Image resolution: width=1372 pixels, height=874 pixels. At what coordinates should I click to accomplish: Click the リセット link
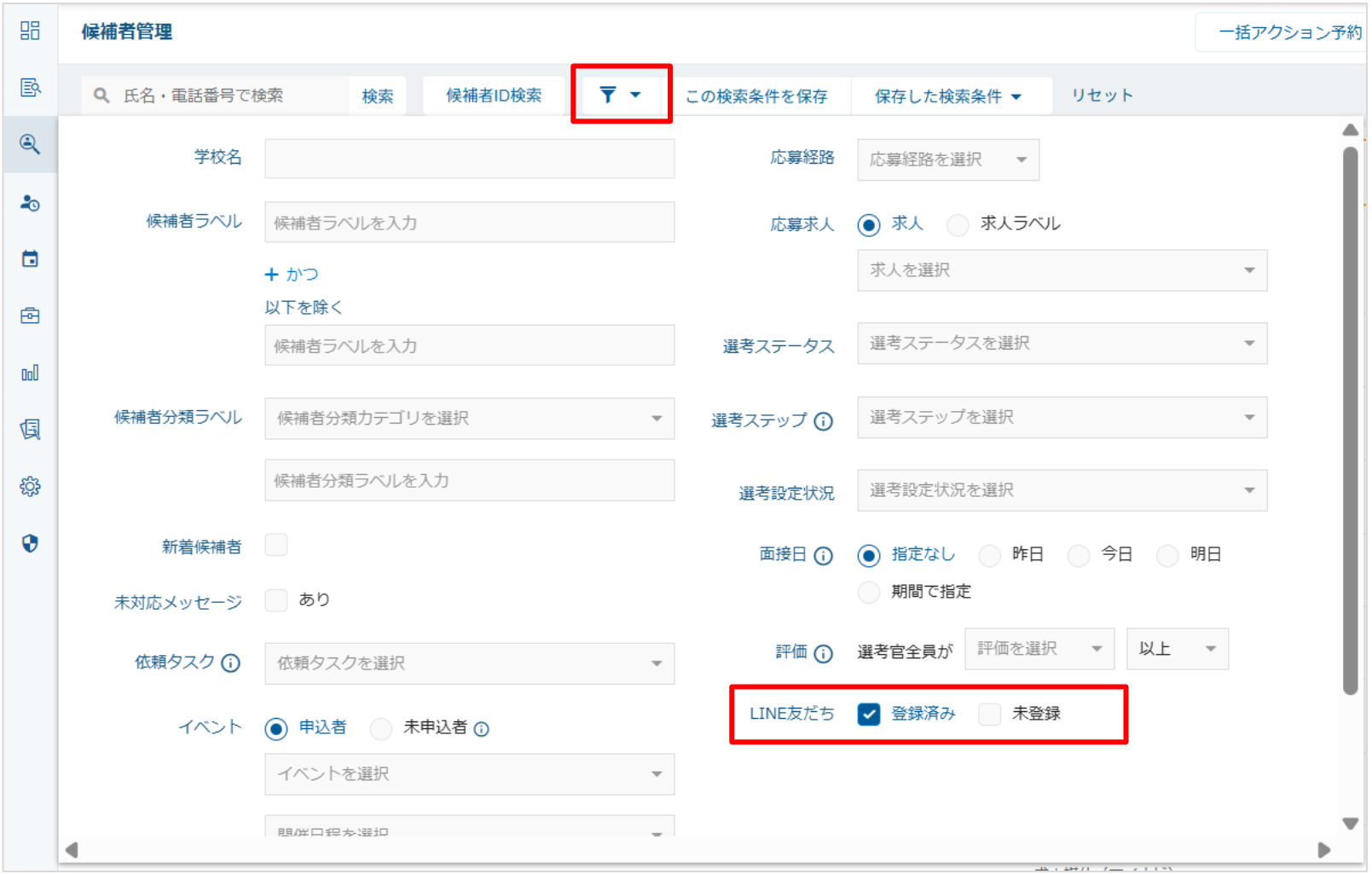click(1102, 96)
